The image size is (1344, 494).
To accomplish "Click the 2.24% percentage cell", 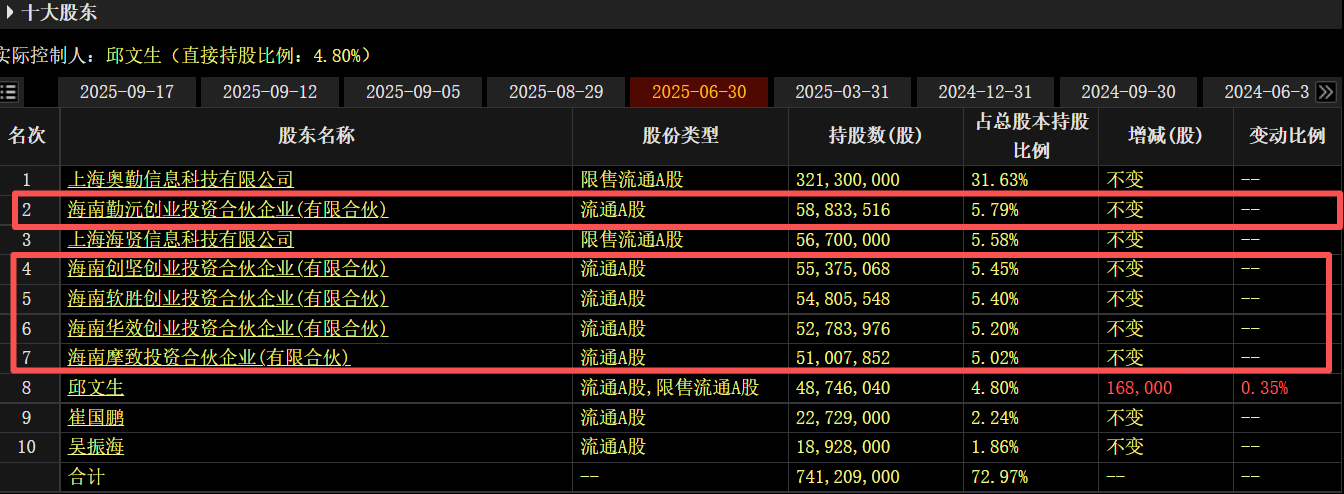I will (x=995, y=417).
